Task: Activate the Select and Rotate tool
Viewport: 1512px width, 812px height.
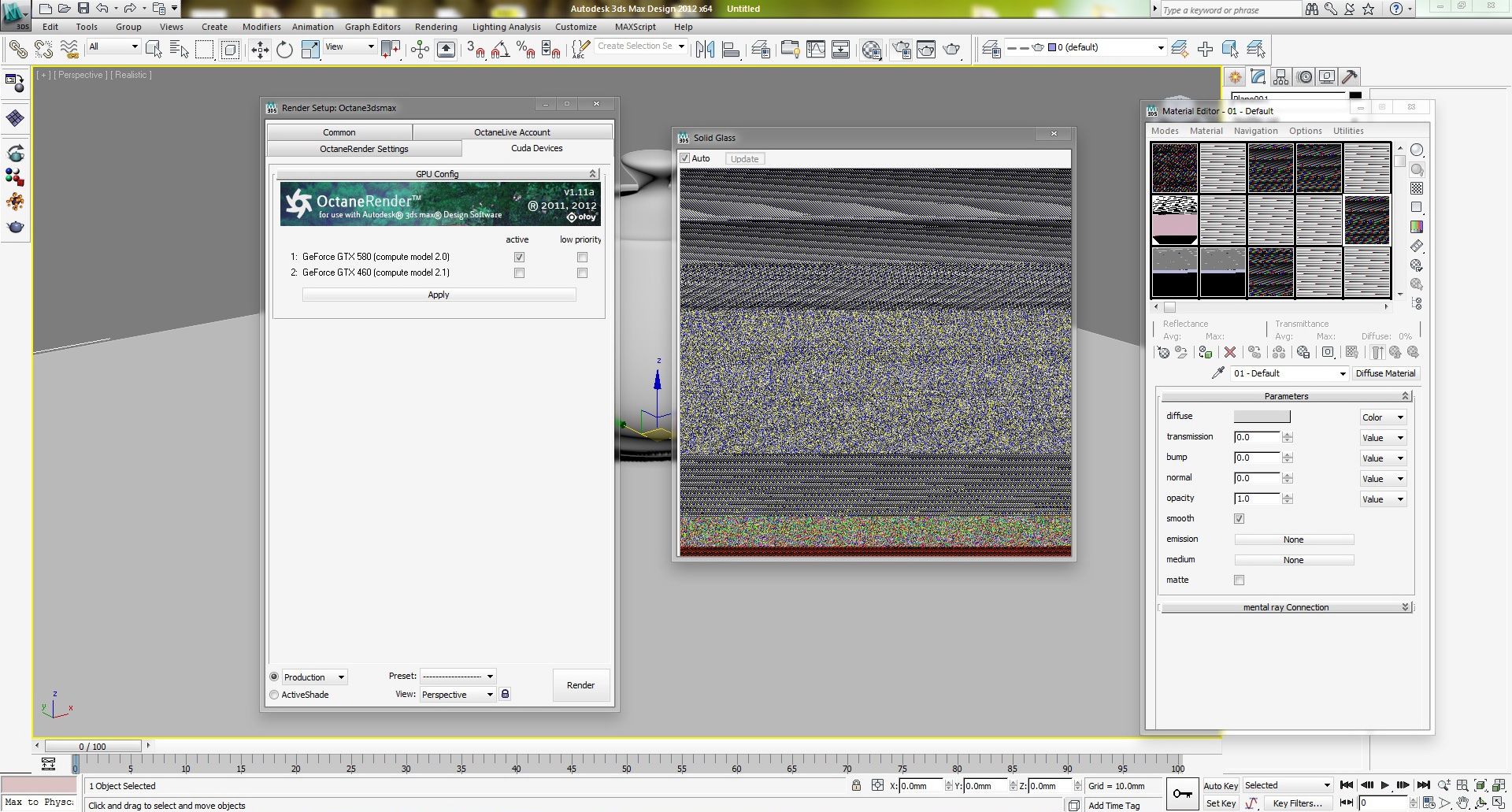Action: 284,50
